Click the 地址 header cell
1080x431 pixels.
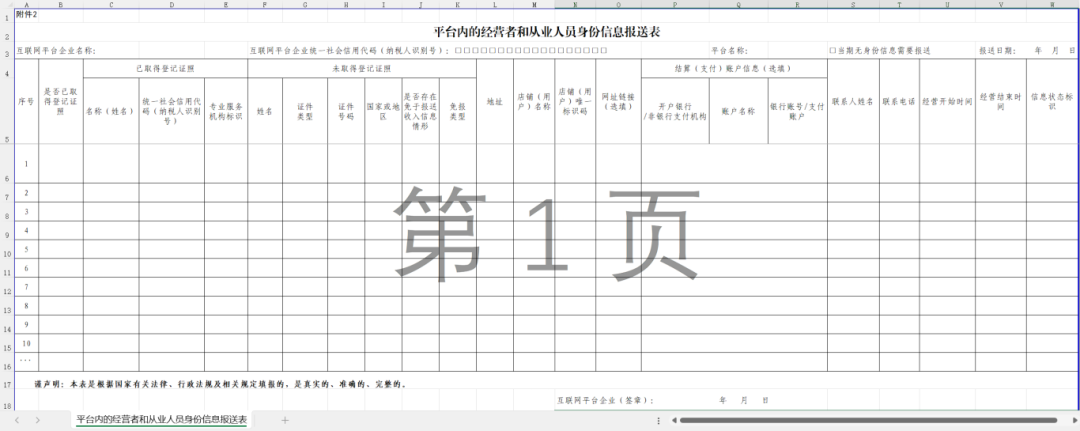(495, 101)
